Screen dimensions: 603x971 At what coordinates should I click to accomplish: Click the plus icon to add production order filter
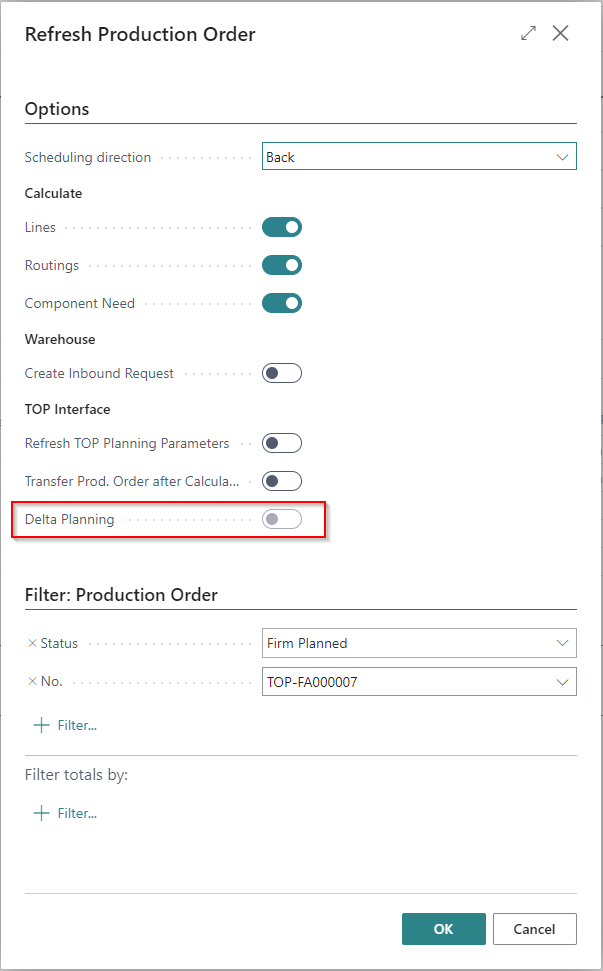coord(41,725)
